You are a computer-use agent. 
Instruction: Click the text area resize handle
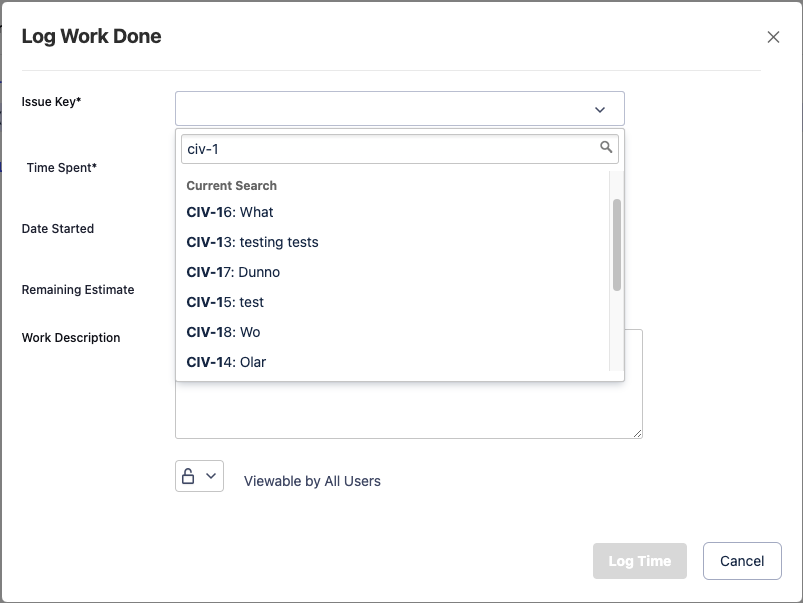pyautogui.click(x=637, y=433)
